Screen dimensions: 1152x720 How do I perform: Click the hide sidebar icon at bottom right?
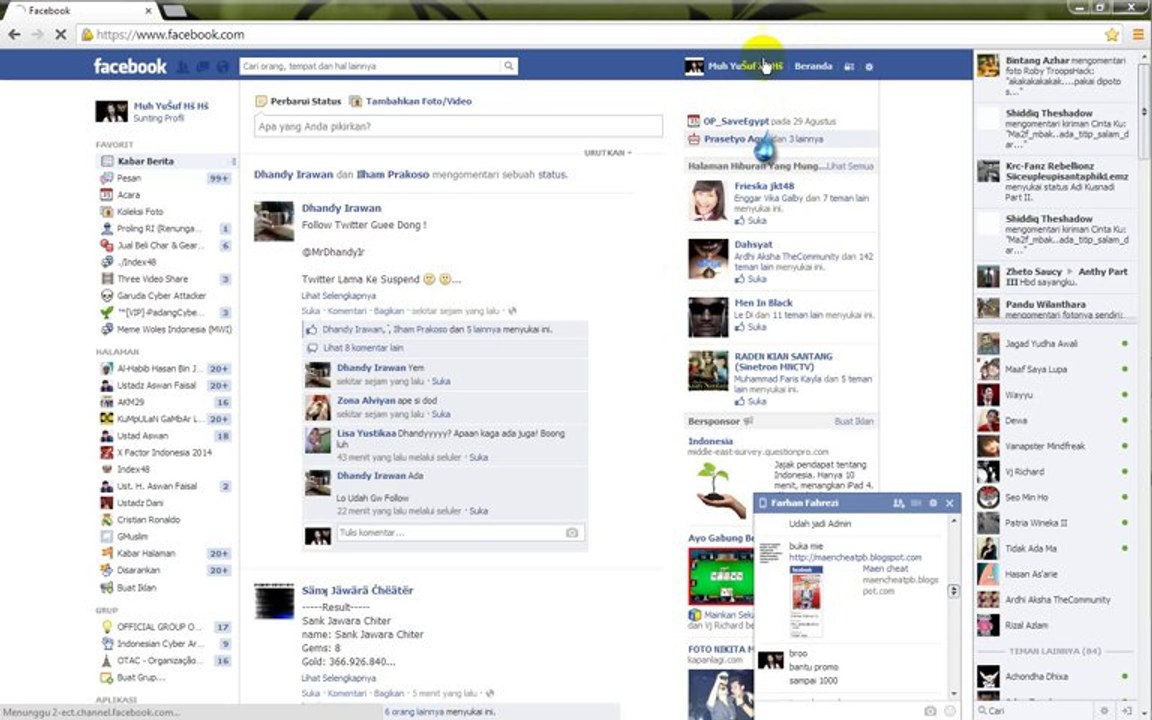pos(1128,711)
